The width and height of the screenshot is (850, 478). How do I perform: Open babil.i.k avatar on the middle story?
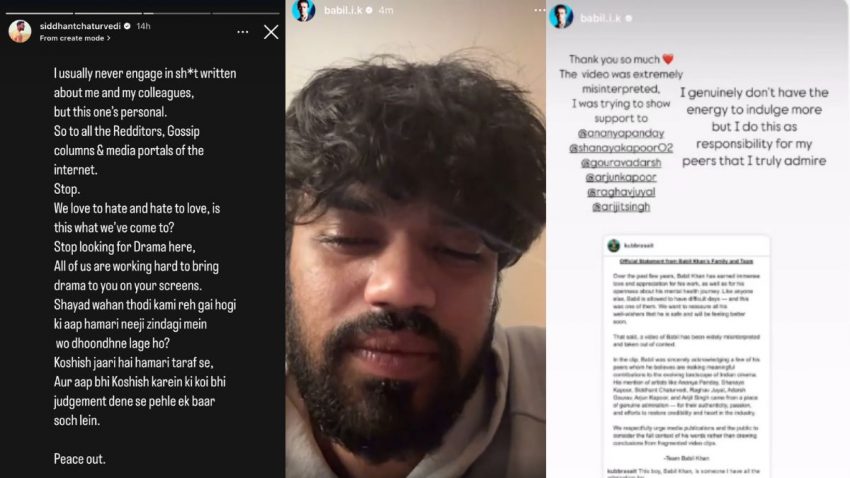(304, 10)
